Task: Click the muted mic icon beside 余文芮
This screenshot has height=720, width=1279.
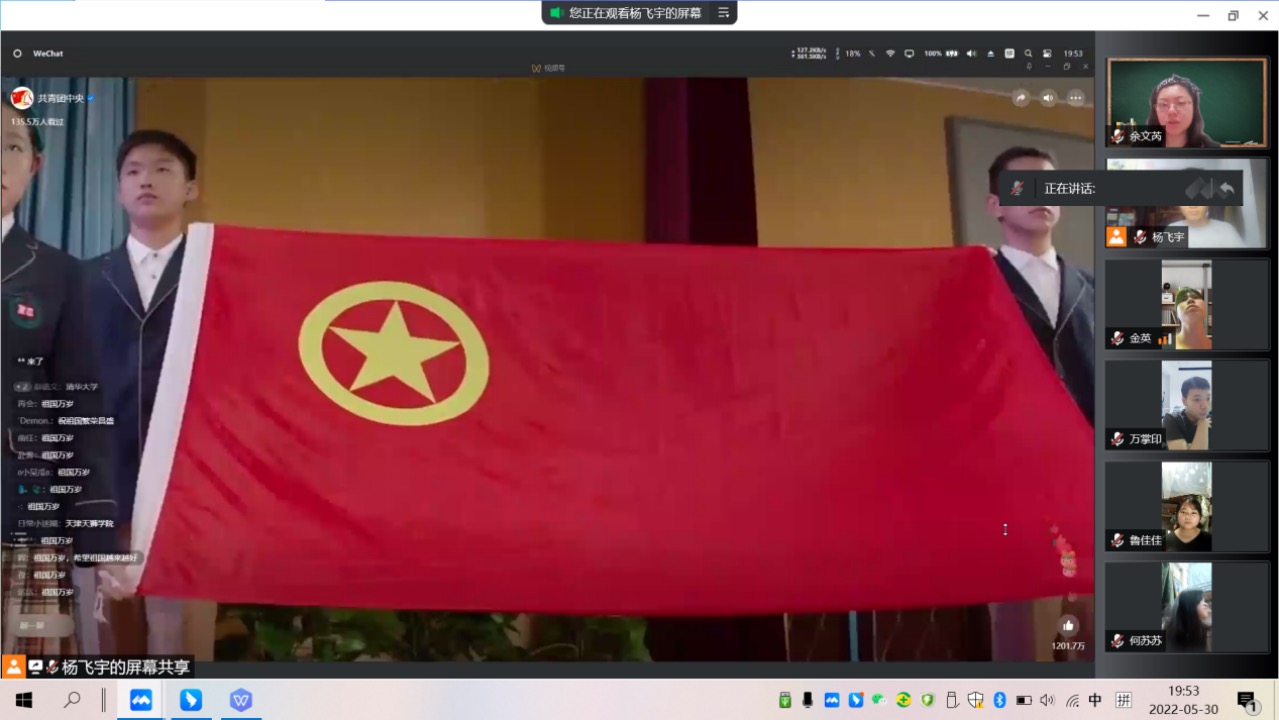Action: coord(1118,136)
